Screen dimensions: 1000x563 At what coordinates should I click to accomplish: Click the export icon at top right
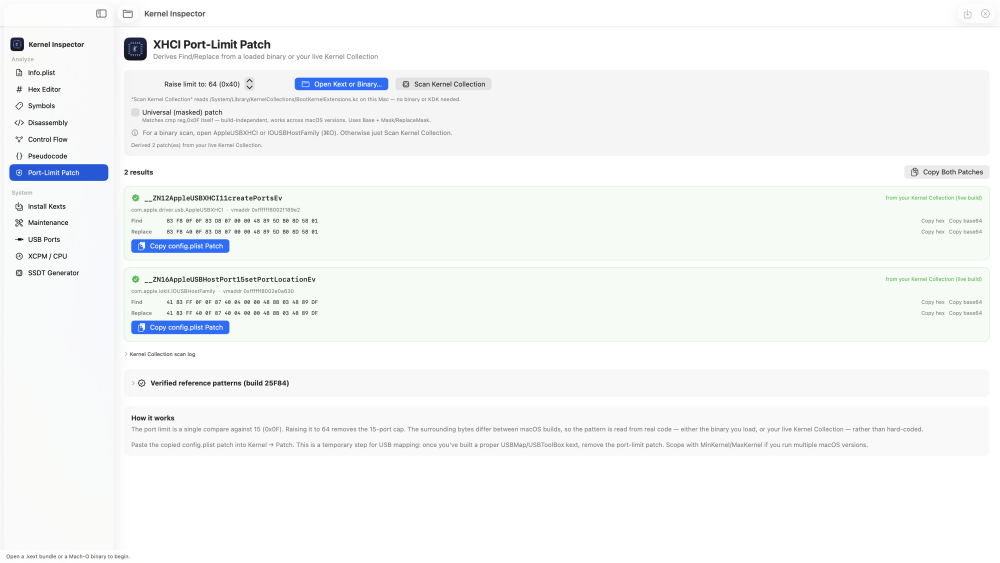point(967,13)
